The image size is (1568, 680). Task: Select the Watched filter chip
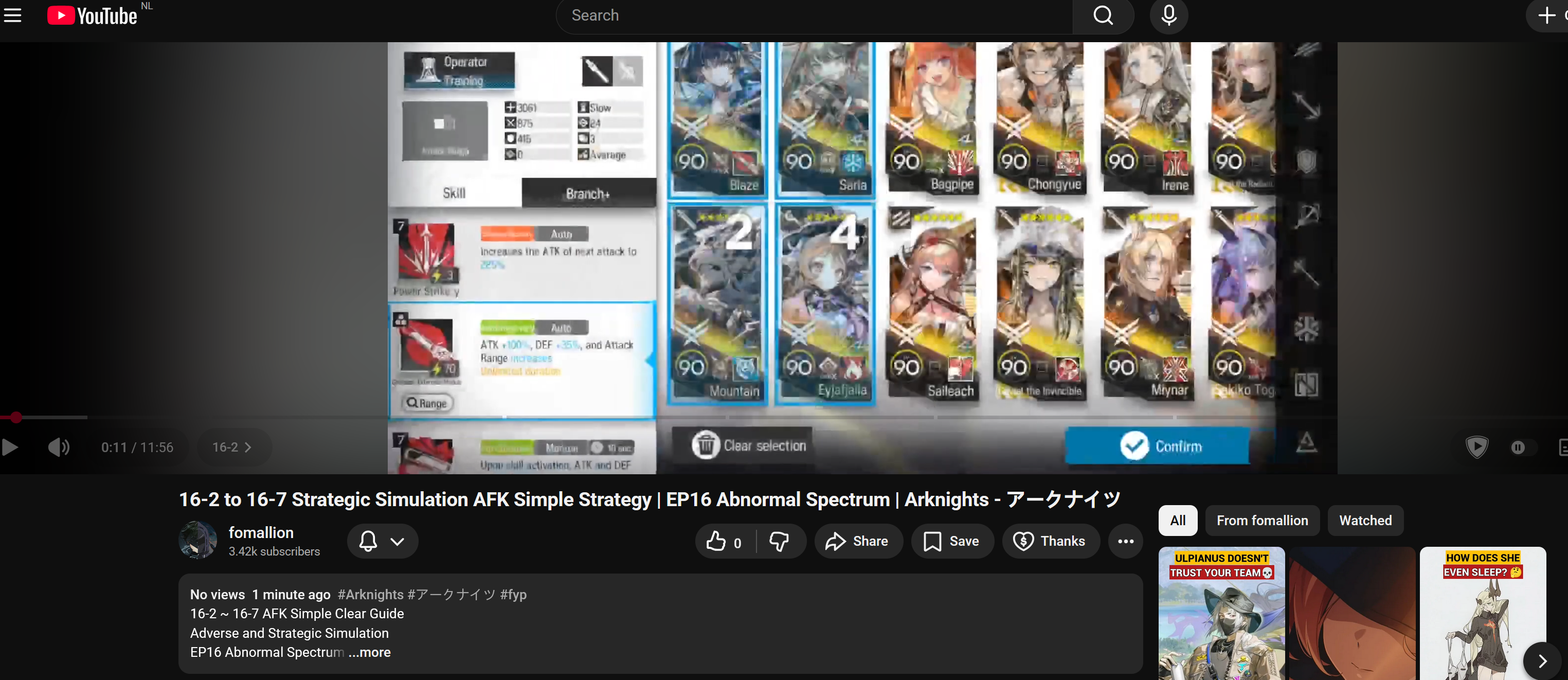coord(1365,521)
